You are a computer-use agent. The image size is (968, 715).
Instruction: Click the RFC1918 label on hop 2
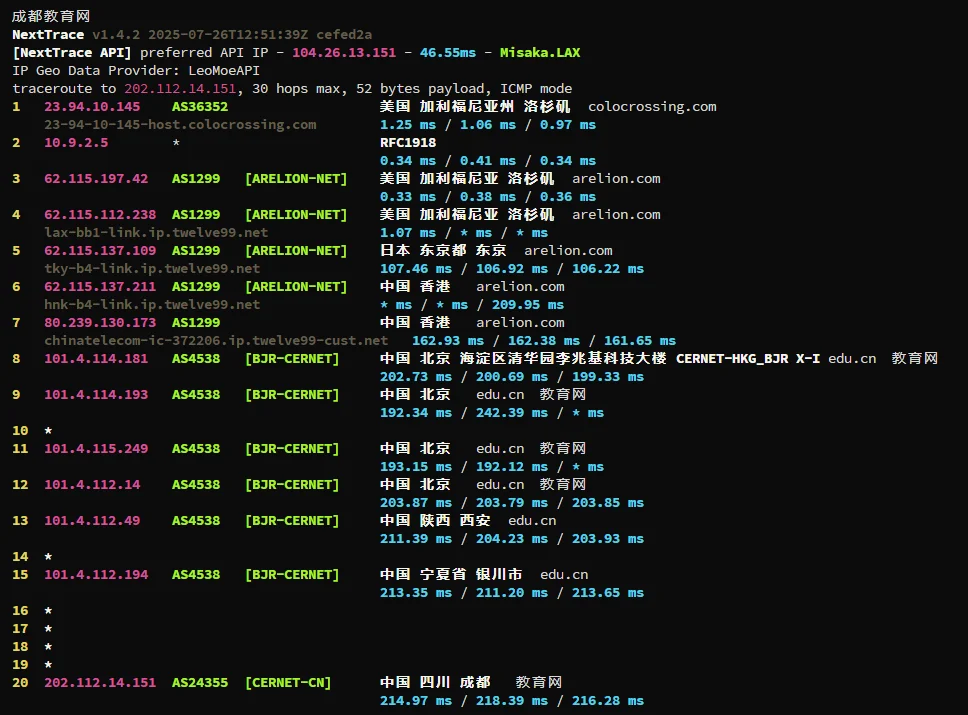click(x=408, y=143)
